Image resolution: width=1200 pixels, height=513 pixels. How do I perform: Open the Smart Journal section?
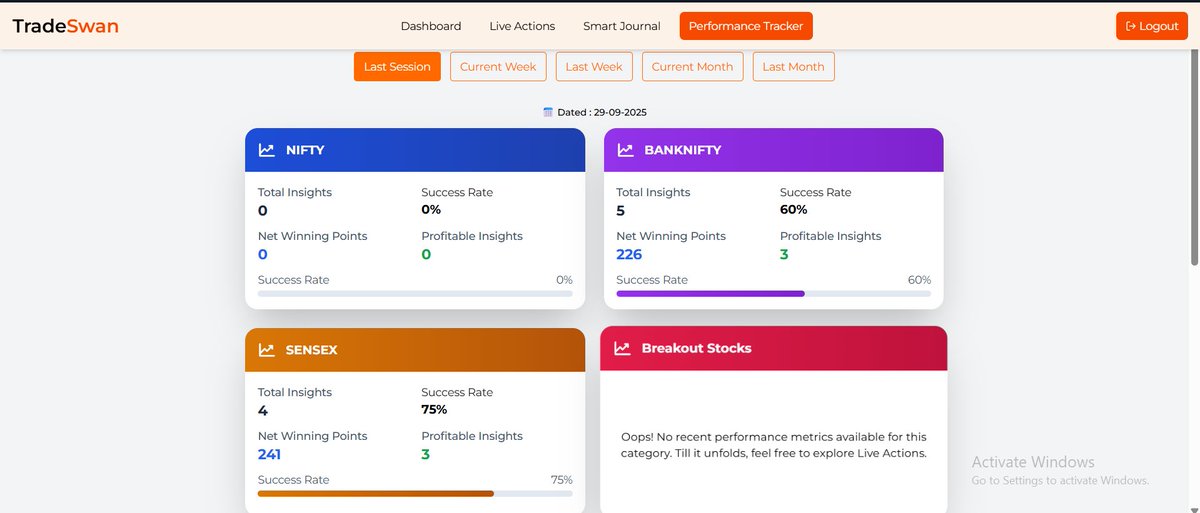click(622, 26)
